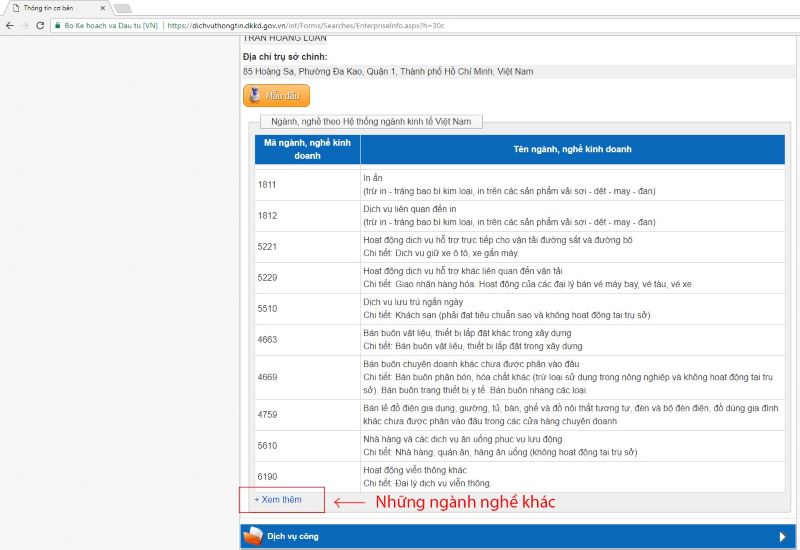Image resolution: width=800 pixels, height=550 pixels.
Task: Click industry code 5510 cell
Action: point(308,309)
